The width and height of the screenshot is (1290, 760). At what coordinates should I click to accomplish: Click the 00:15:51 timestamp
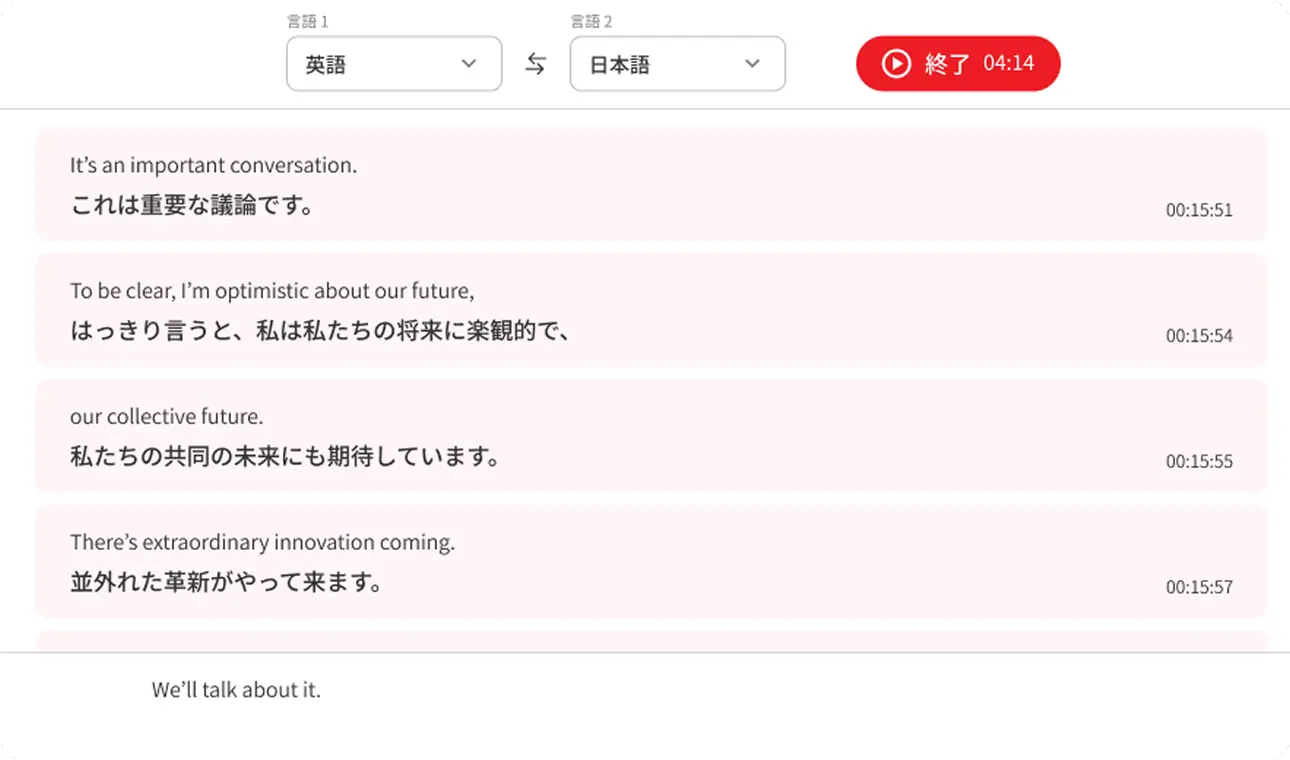coord(1199,210)
